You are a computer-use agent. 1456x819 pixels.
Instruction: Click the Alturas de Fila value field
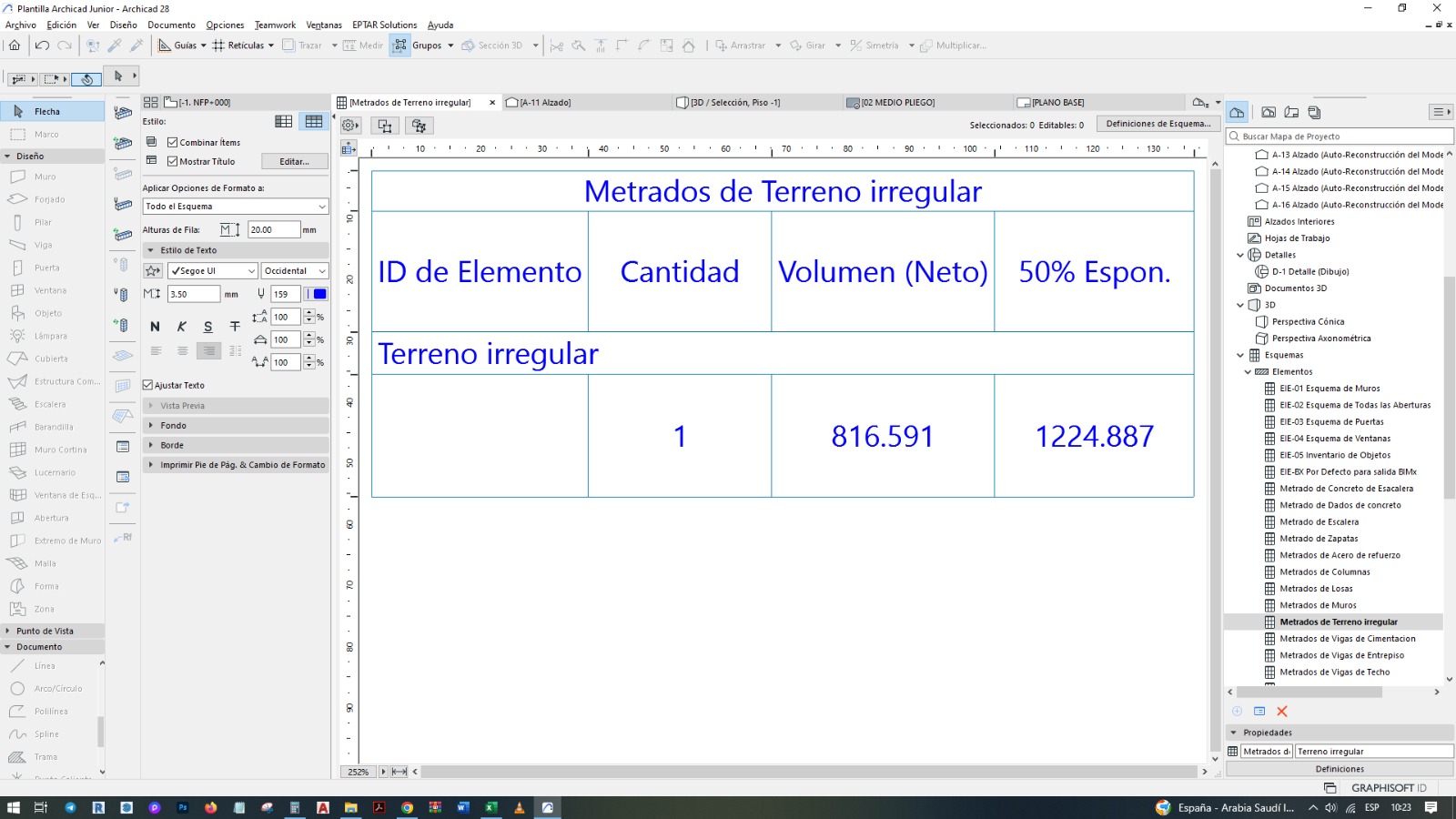[x=273, y=230]
